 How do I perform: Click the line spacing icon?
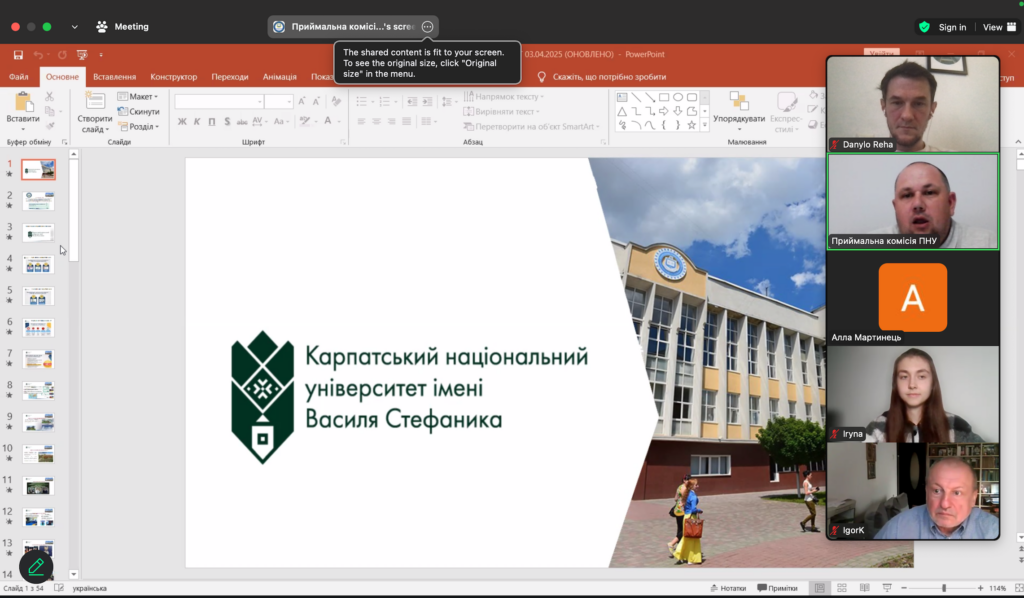[446, 101]
